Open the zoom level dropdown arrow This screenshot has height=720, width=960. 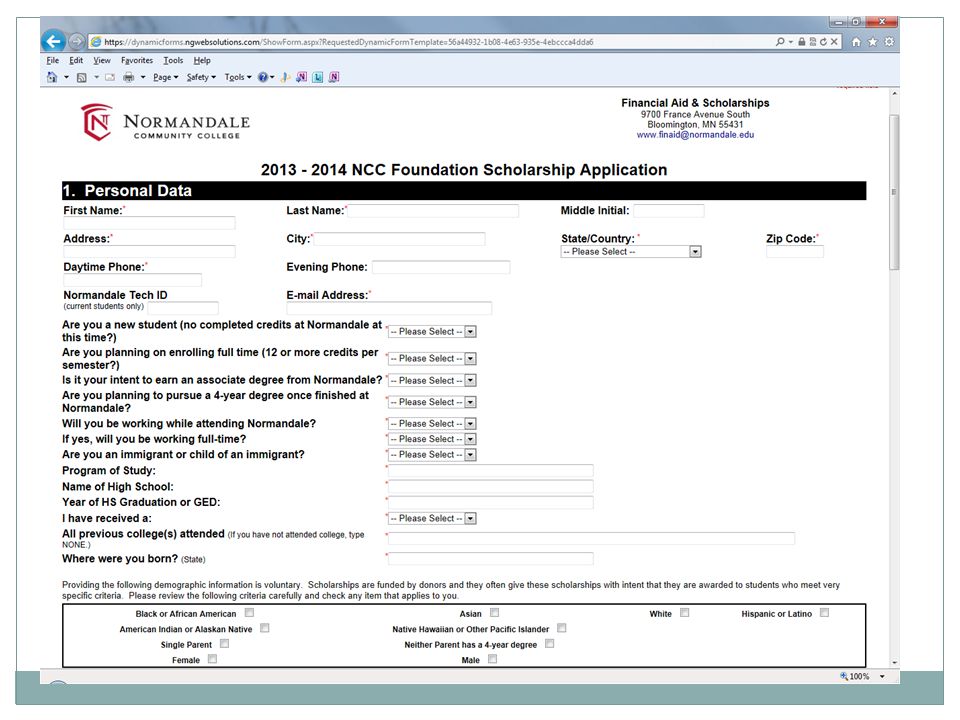(x=882, y=677)
